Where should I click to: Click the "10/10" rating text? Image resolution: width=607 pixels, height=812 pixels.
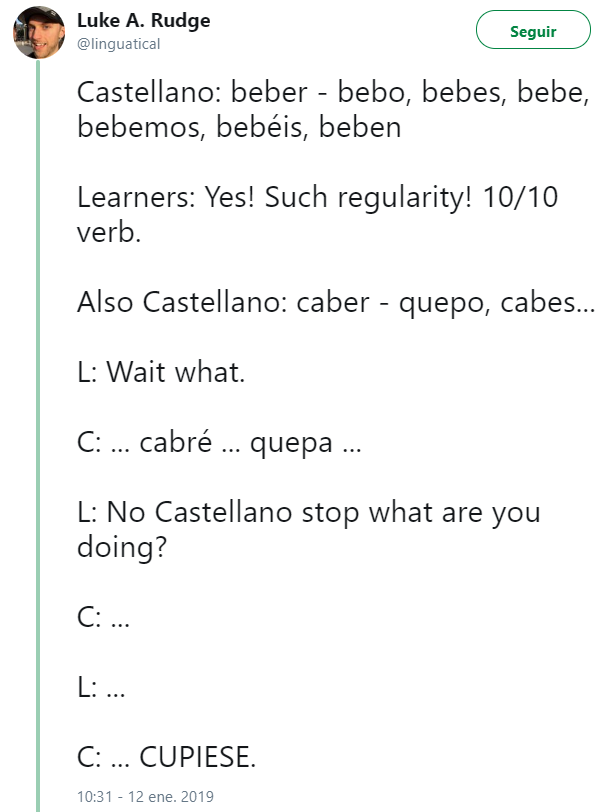coord(520,197)
